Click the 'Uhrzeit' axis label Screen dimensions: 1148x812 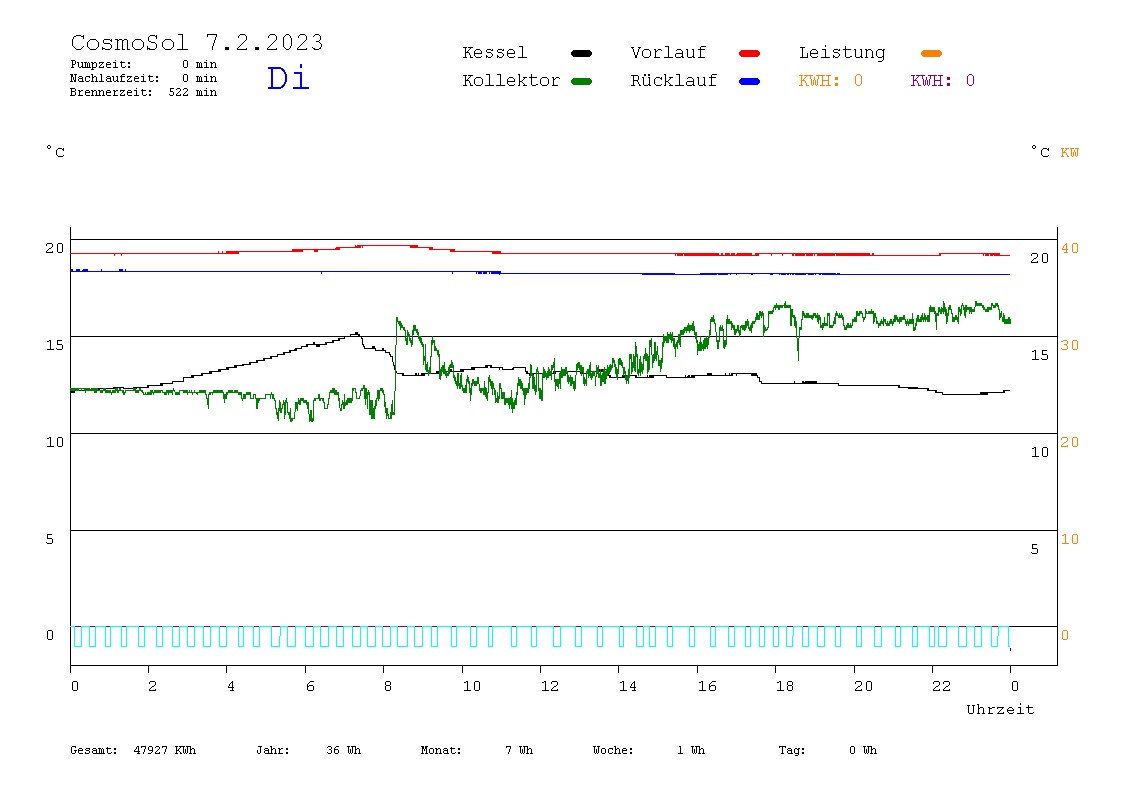pyautogui.click(x=1000, y=709)
